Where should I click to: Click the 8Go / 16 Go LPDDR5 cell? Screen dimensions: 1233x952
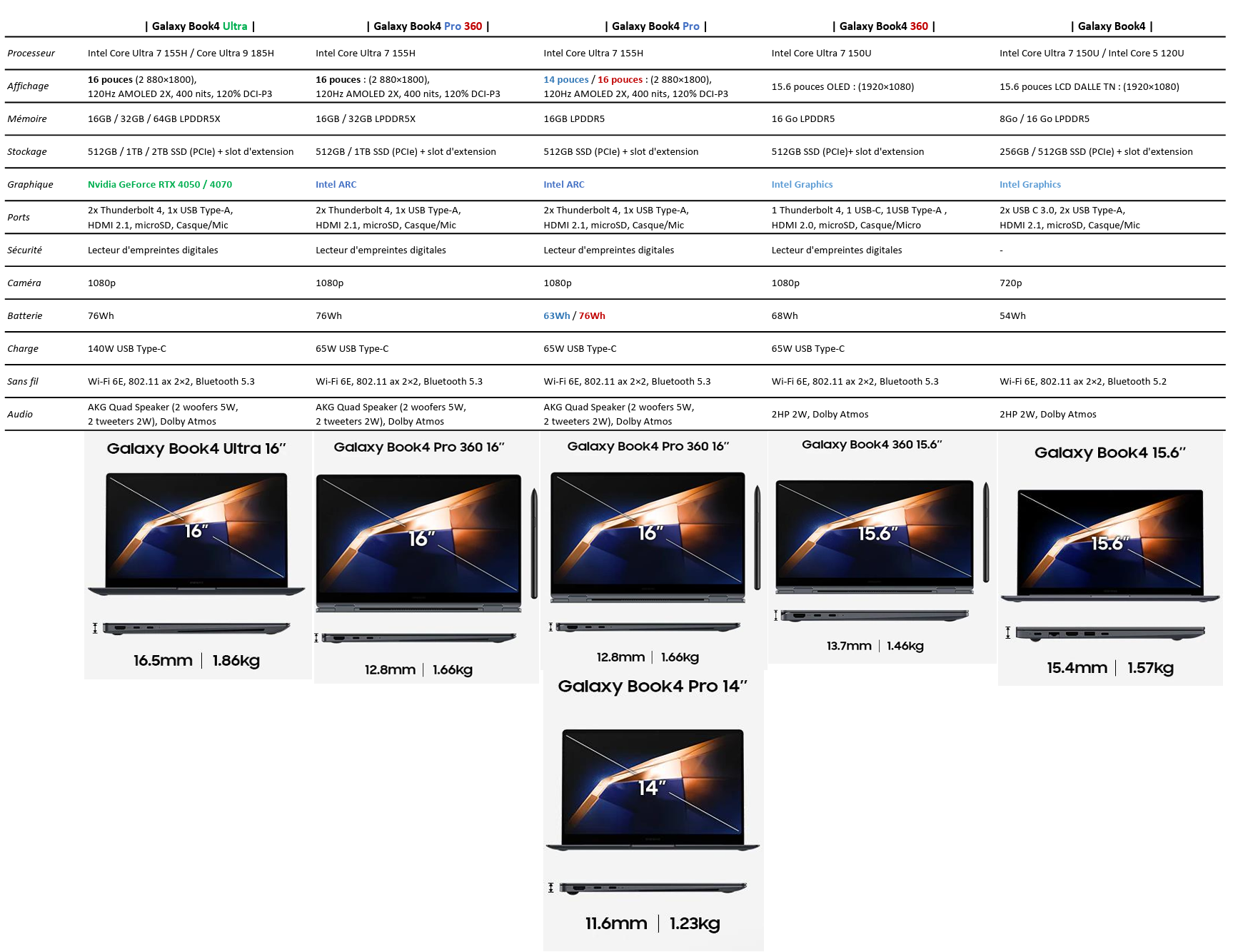pos(1045,119)
